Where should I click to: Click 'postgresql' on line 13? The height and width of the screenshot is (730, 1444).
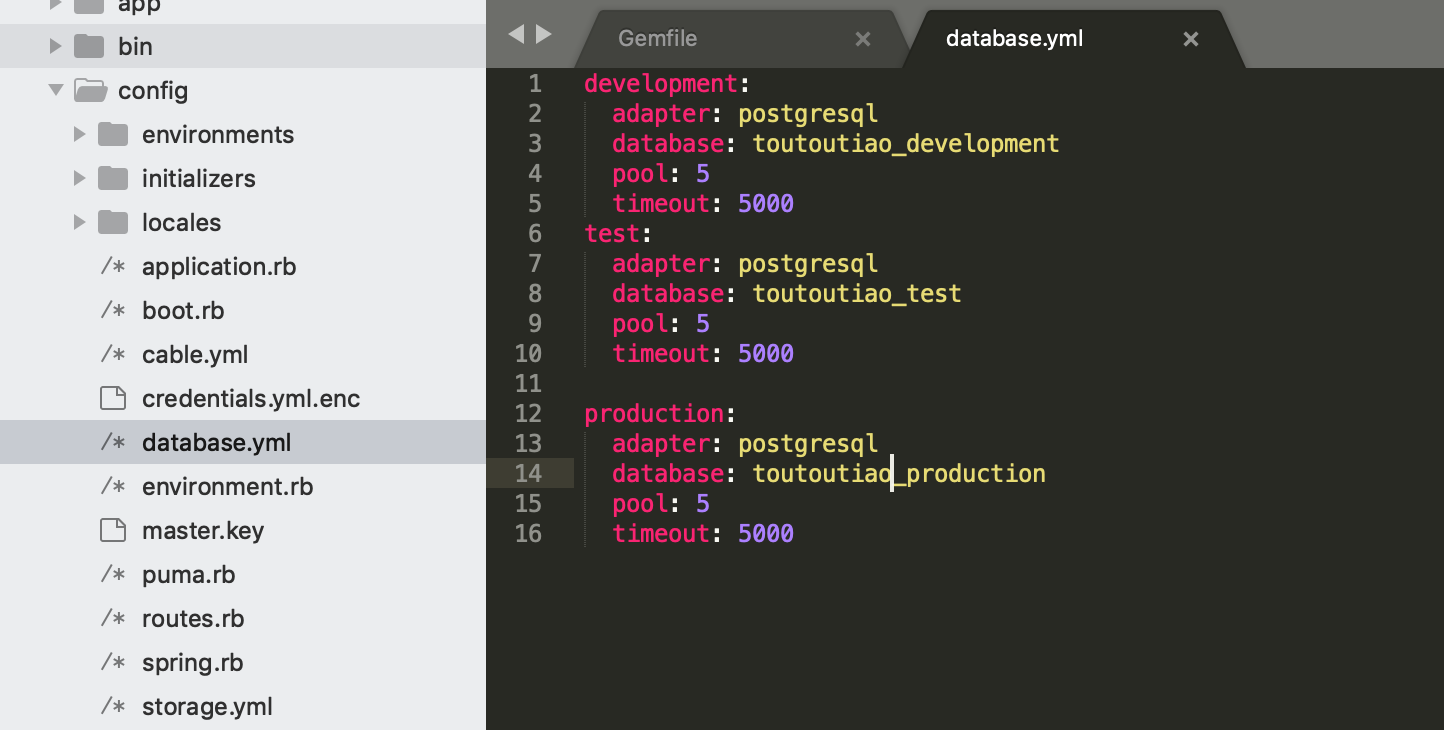click(x=808, y=444)
